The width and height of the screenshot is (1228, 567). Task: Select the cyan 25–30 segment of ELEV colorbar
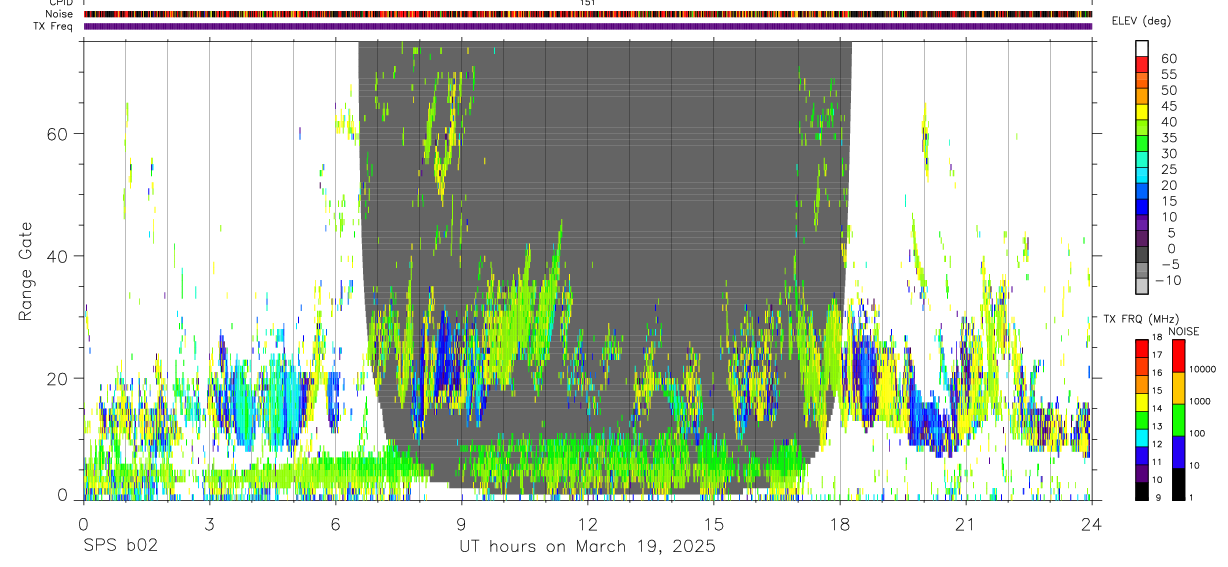[1142, 161]
